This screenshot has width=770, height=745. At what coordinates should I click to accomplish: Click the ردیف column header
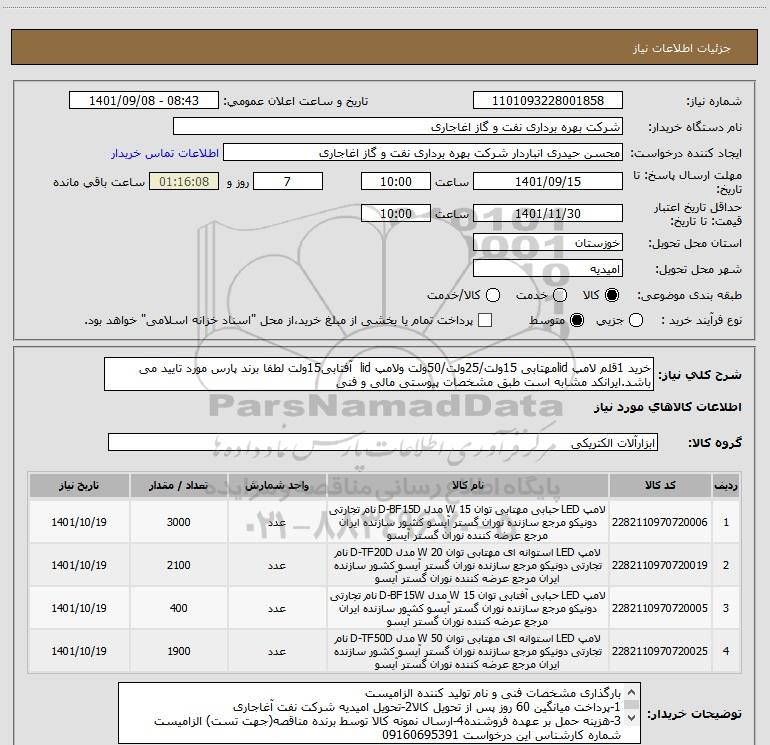click(x=726, y=486)
